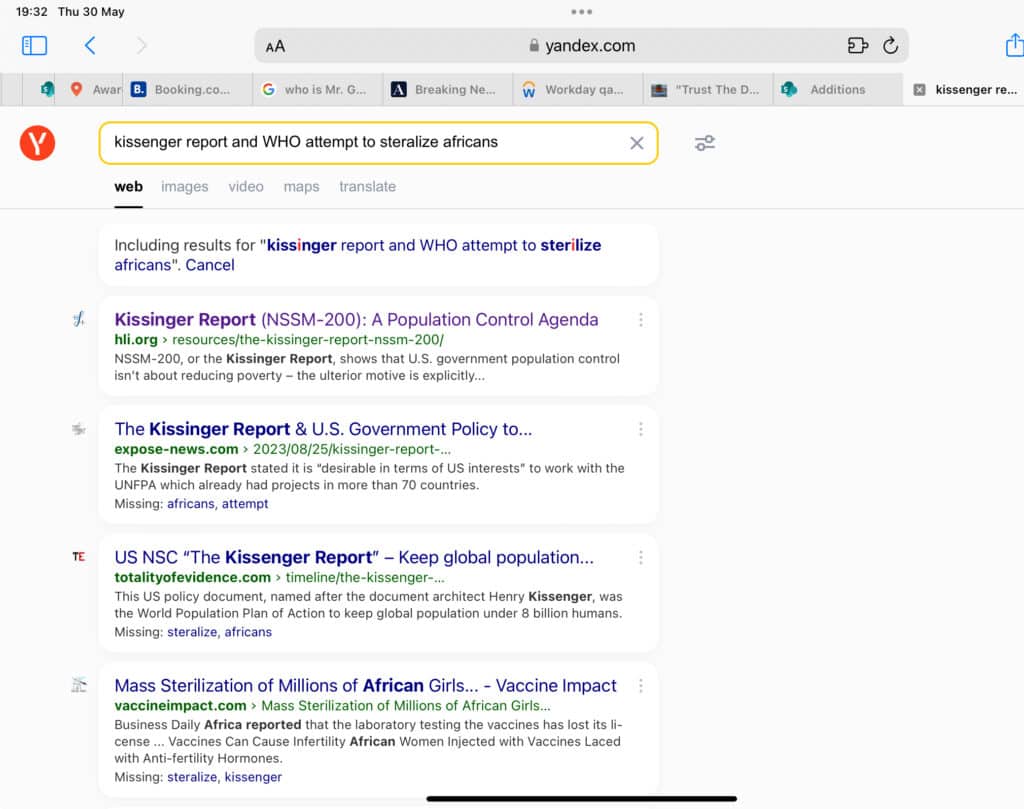Switch to the Booking.com tab
The image size is (1024, 809).
click(x=187, y=89)
